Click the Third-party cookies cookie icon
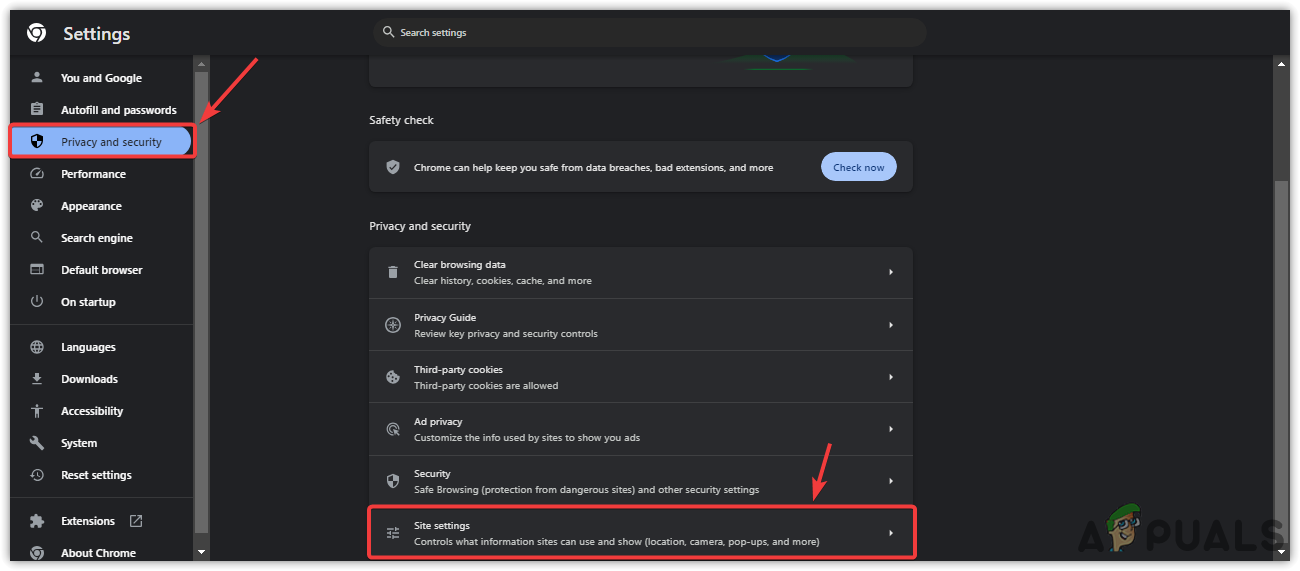Viewport: 1300px width, 571px height. point(393,377)
